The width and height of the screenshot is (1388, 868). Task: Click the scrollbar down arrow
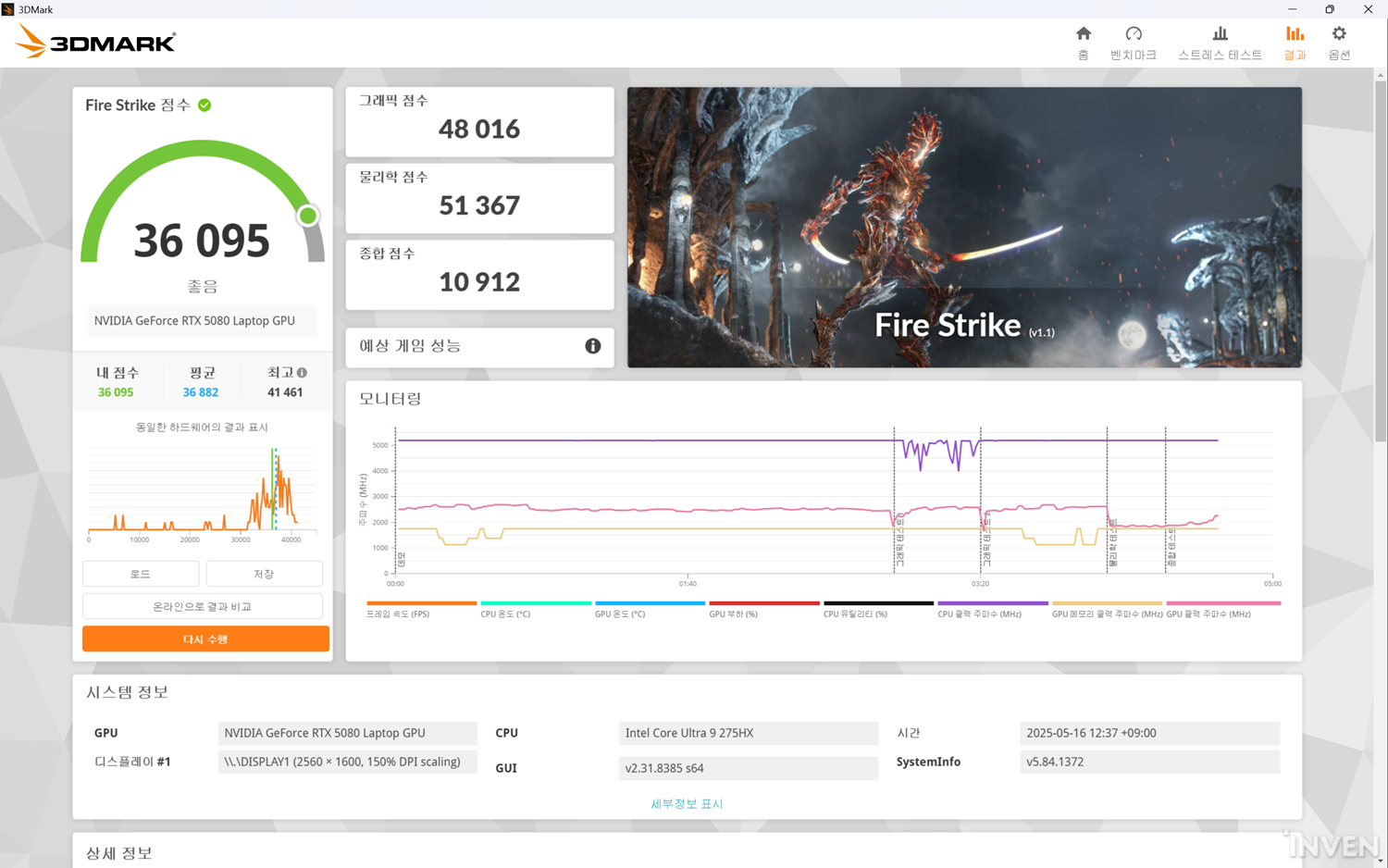coord(1380,861)
